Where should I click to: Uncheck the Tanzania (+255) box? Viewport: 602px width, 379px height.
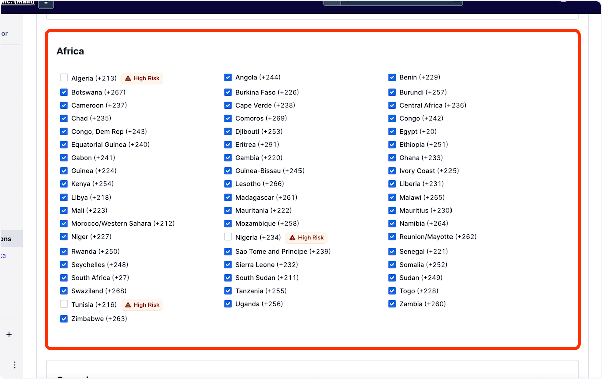point(228,291)
